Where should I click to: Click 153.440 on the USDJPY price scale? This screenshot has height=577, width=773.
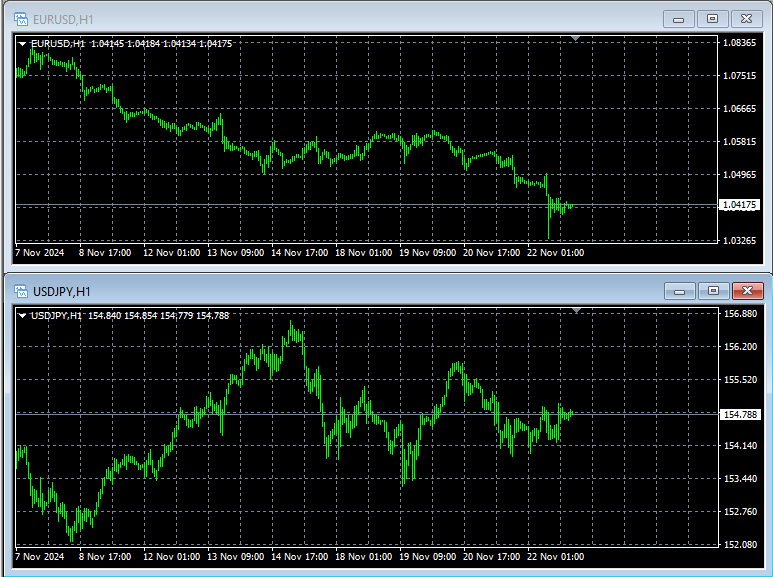coord(740,479)
